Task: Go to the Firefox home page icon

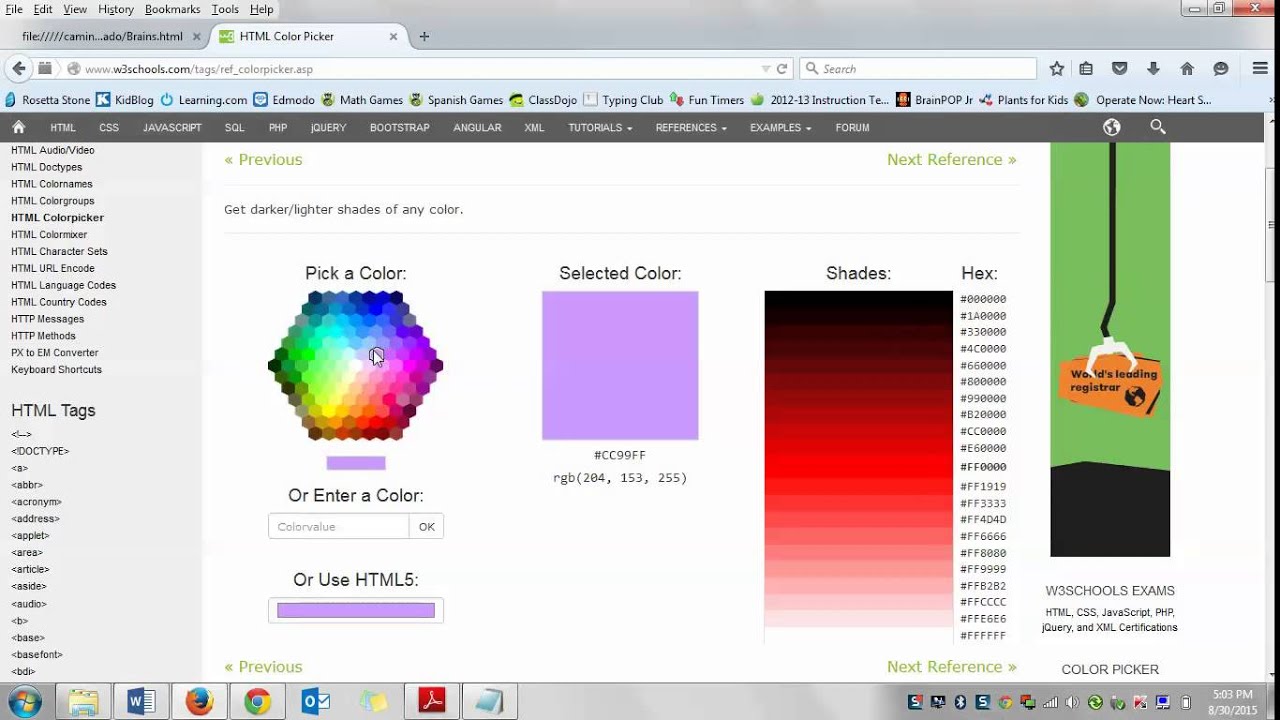Action: click(1187, 69)
